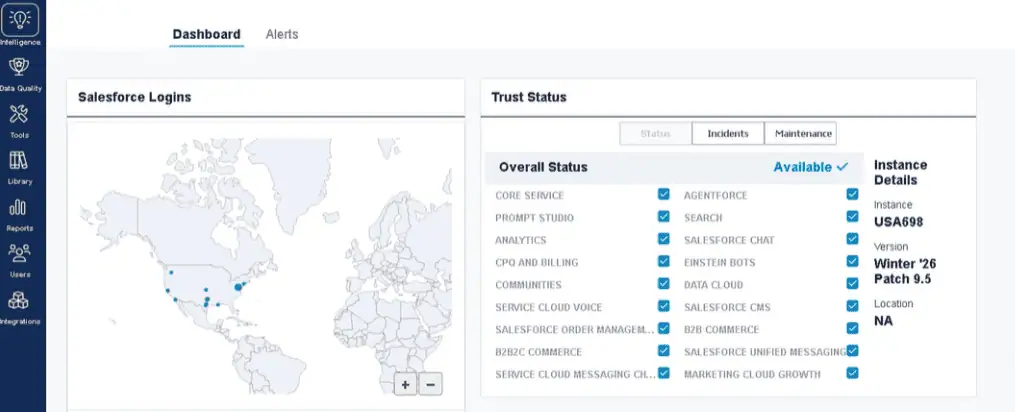Image resolution: width=1015 pixels, height=412 pixels.
Task: Zoom out on the logins map
Action: point(430,384)
